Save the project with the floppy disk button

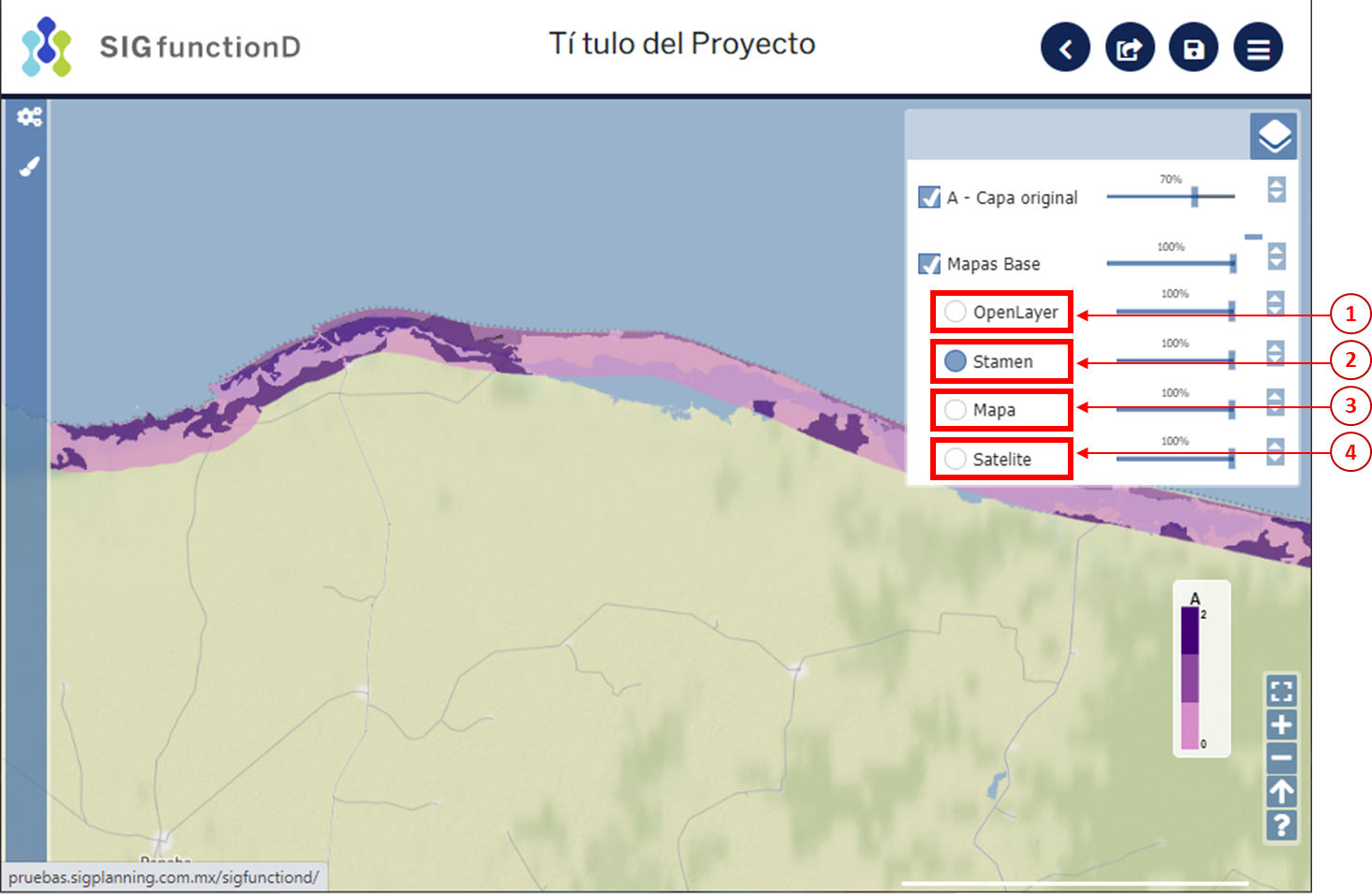coord(1193,48)
